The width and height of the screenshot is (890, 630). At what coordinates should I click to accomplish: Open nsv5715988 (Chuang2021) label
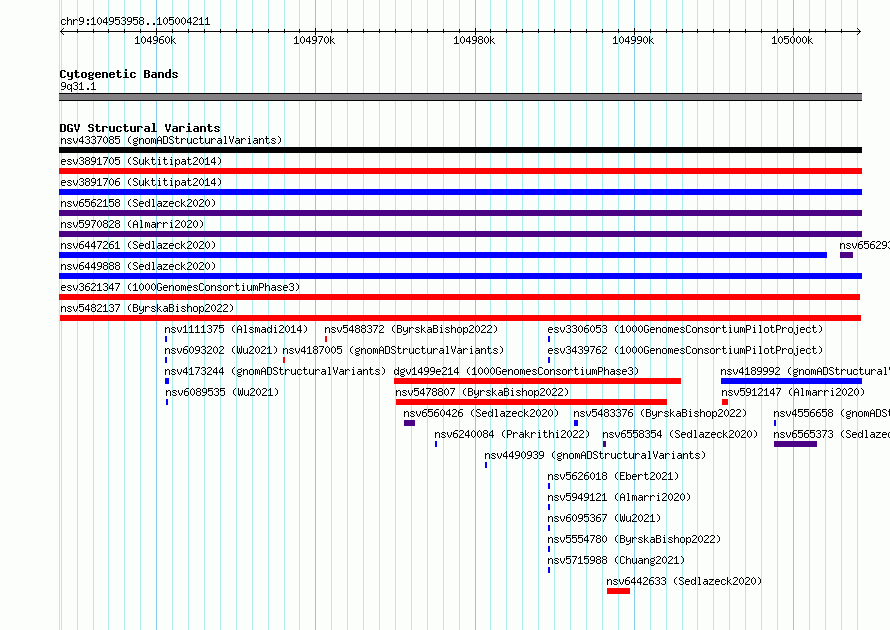coord(616,560)
